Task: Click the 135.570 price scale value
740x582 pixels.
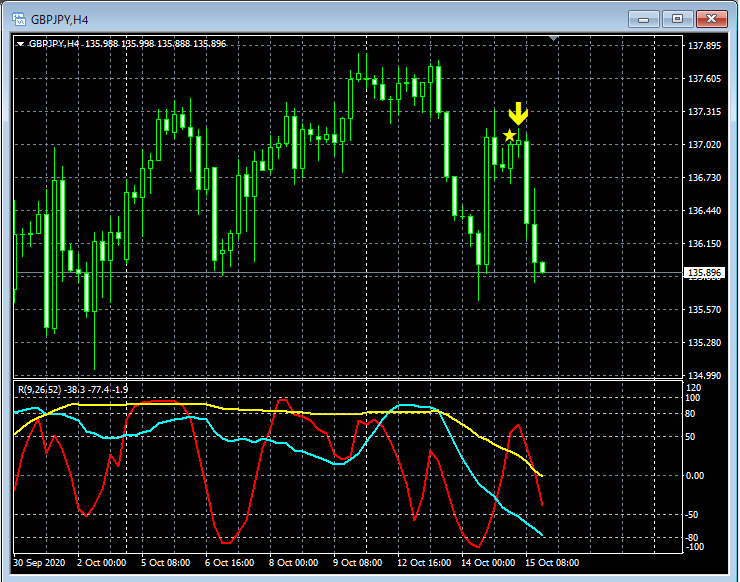Action: 704,310
